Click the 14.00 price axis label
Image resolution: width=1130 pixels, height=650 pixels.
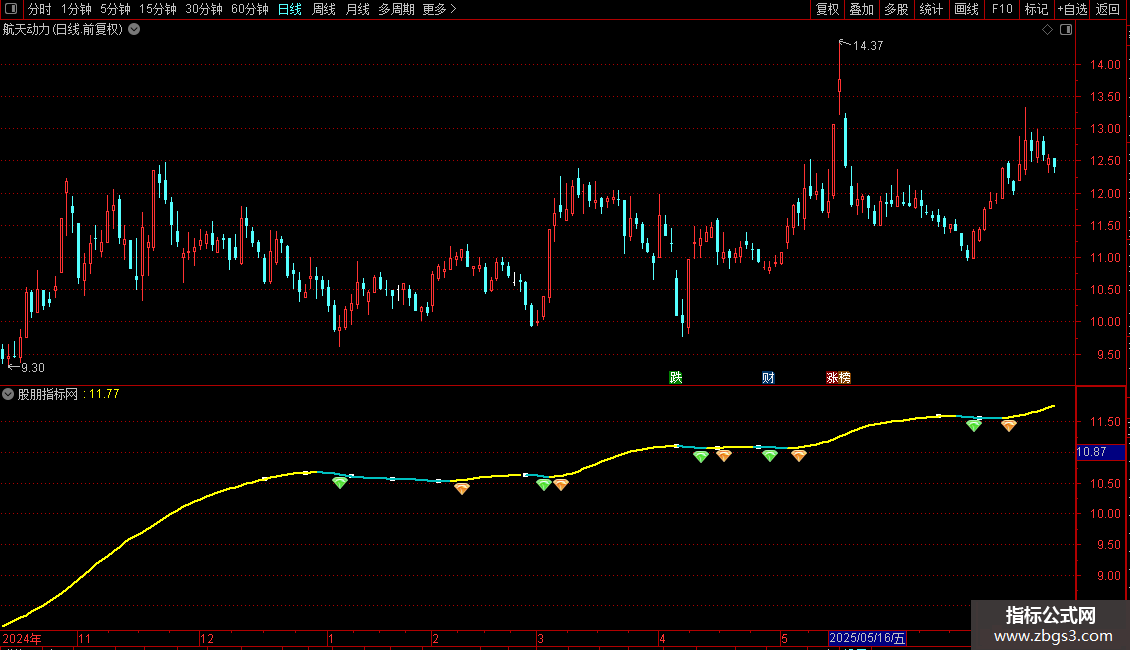click(x=1105, y=65)
